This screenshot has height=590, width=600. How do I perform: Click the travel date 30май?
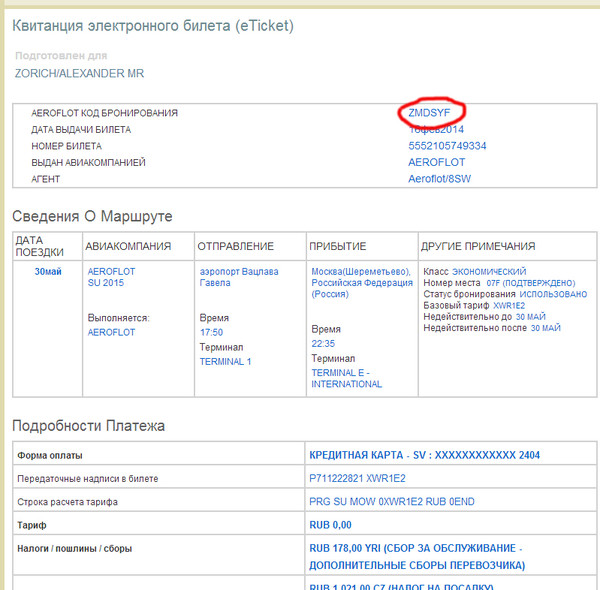pos(48,271)
